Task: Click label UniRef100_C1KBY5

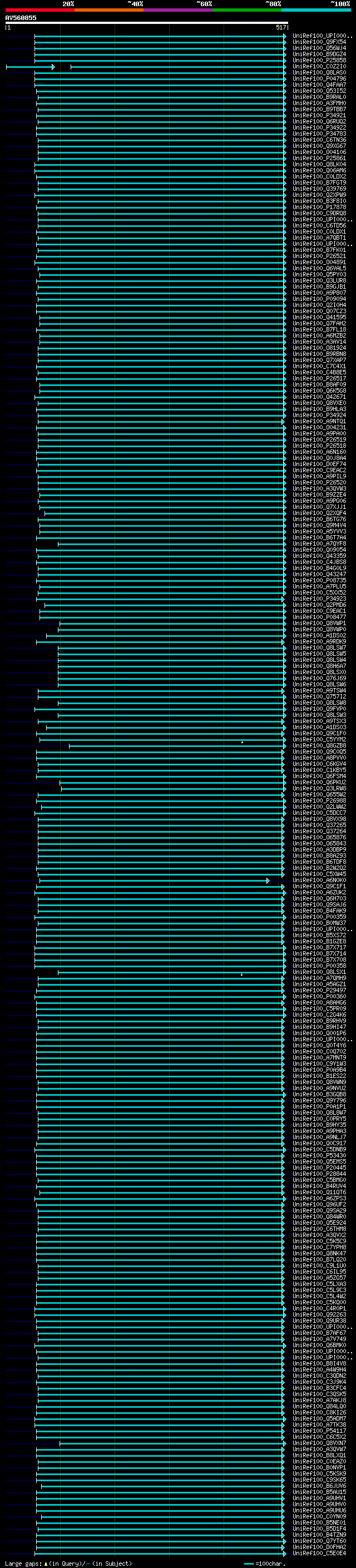Action: pyautogui.click(x=319, y=770)
